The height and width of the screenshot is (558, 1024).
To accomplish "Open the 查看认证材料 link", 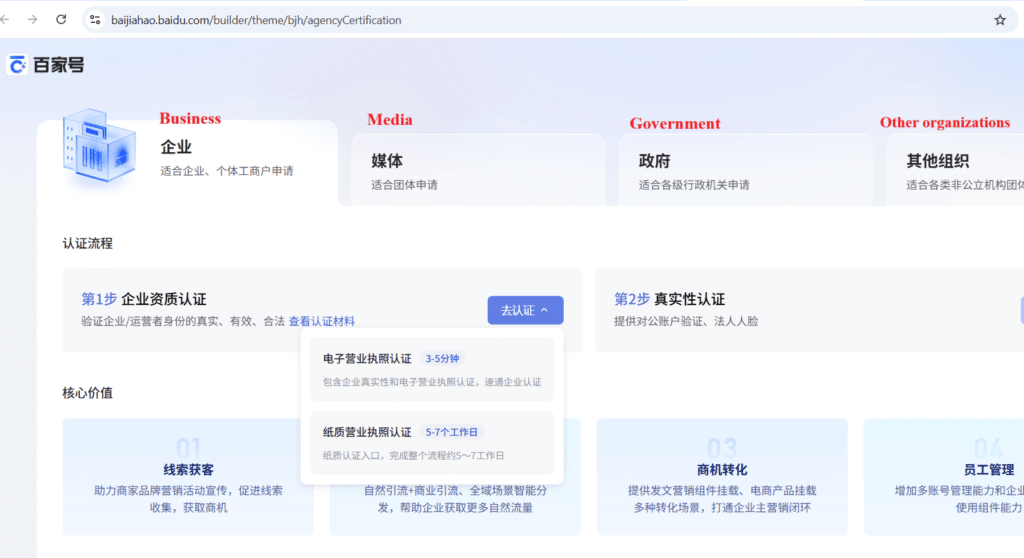I will pos(321,321).
